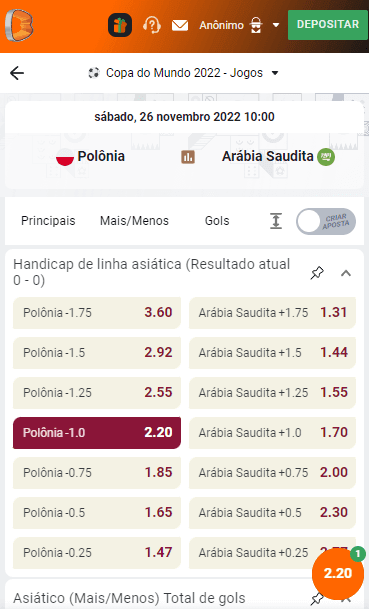Open the Anônimo account dropdown arrow
This screenshot has width=369, height=609.
pos(276,25)
